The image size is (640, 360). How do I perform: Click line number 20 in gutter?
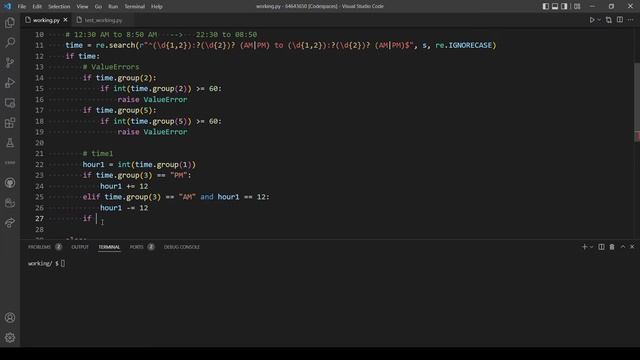pyautogui.click(x=39, y=143)
